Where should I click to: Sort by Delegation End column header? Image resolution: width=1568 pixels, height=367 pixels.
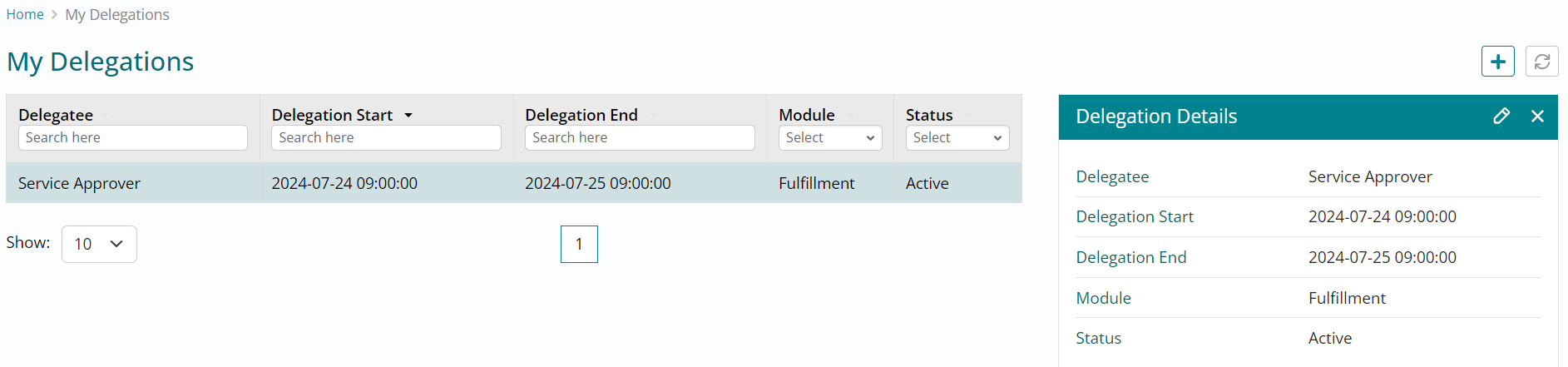pos(581,115)
